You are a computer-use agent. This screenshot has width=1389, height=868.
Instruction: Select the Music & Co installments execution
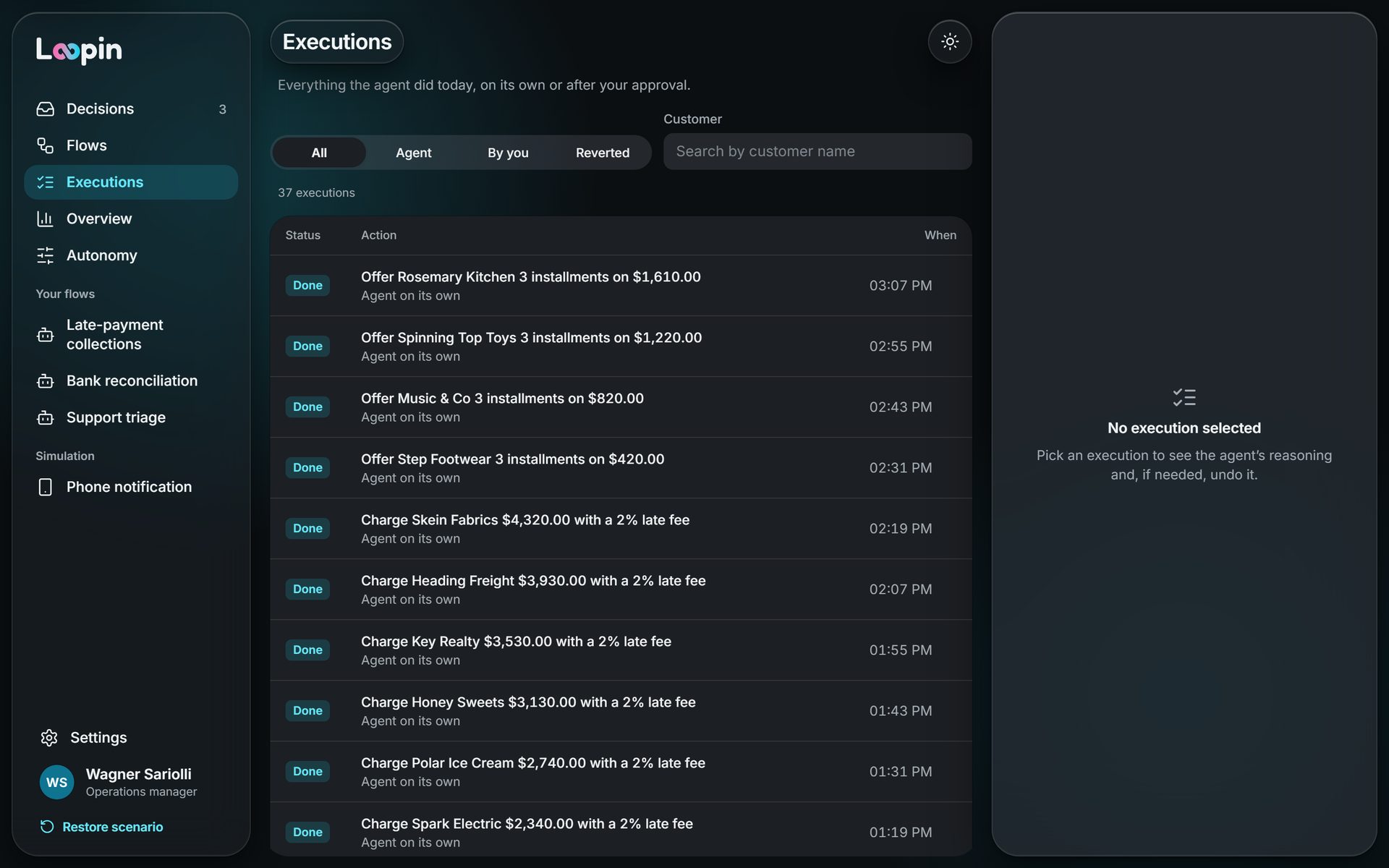point(621,407)
